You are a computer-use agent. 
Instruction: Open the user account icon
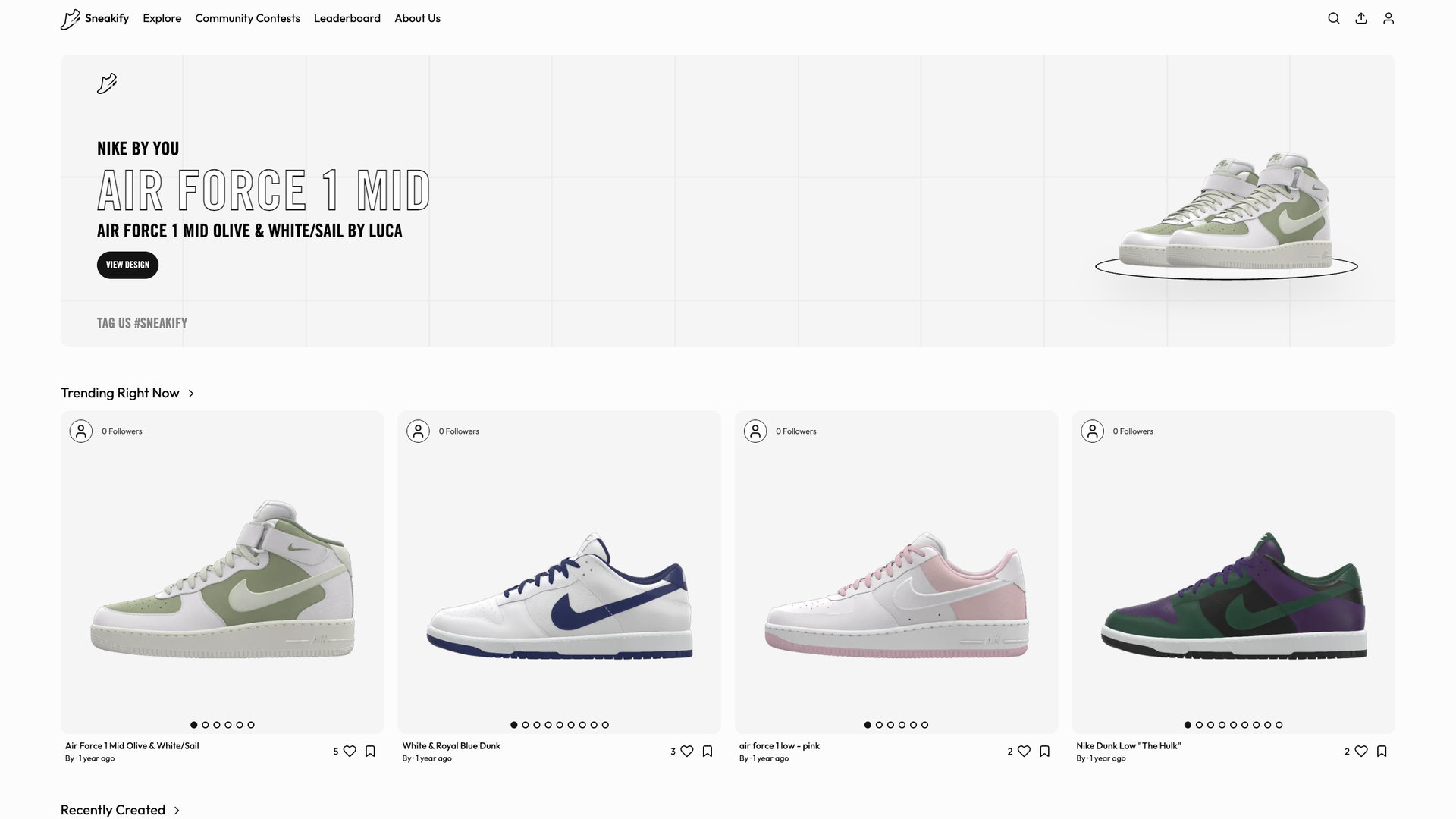[x=1389, y=18]
